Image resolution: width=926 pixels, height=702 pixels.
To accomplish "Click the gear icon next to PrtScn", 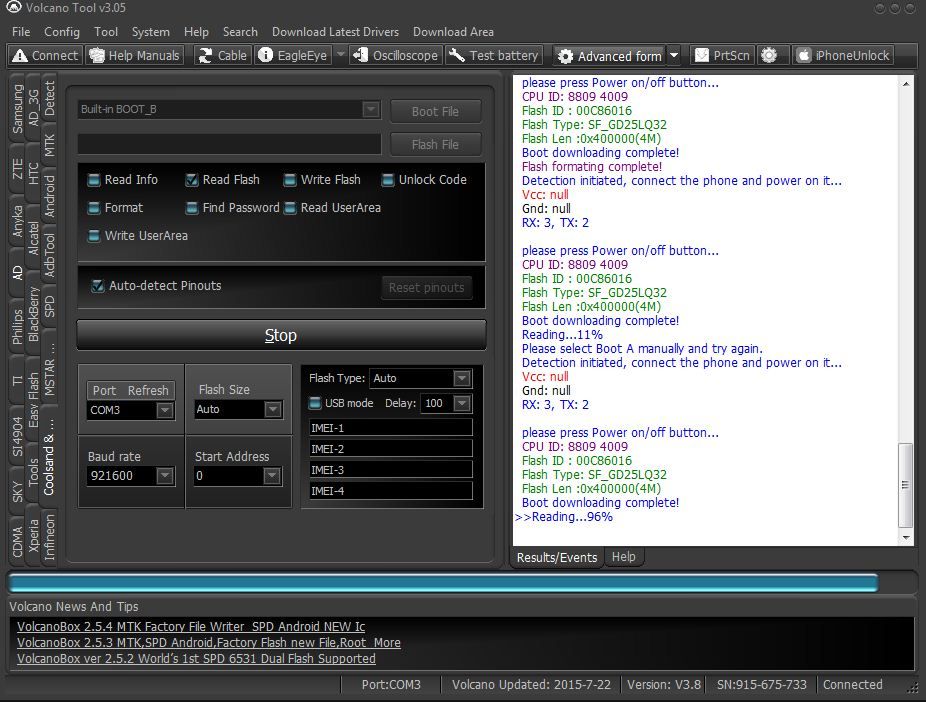I will [x=769, y=56].
